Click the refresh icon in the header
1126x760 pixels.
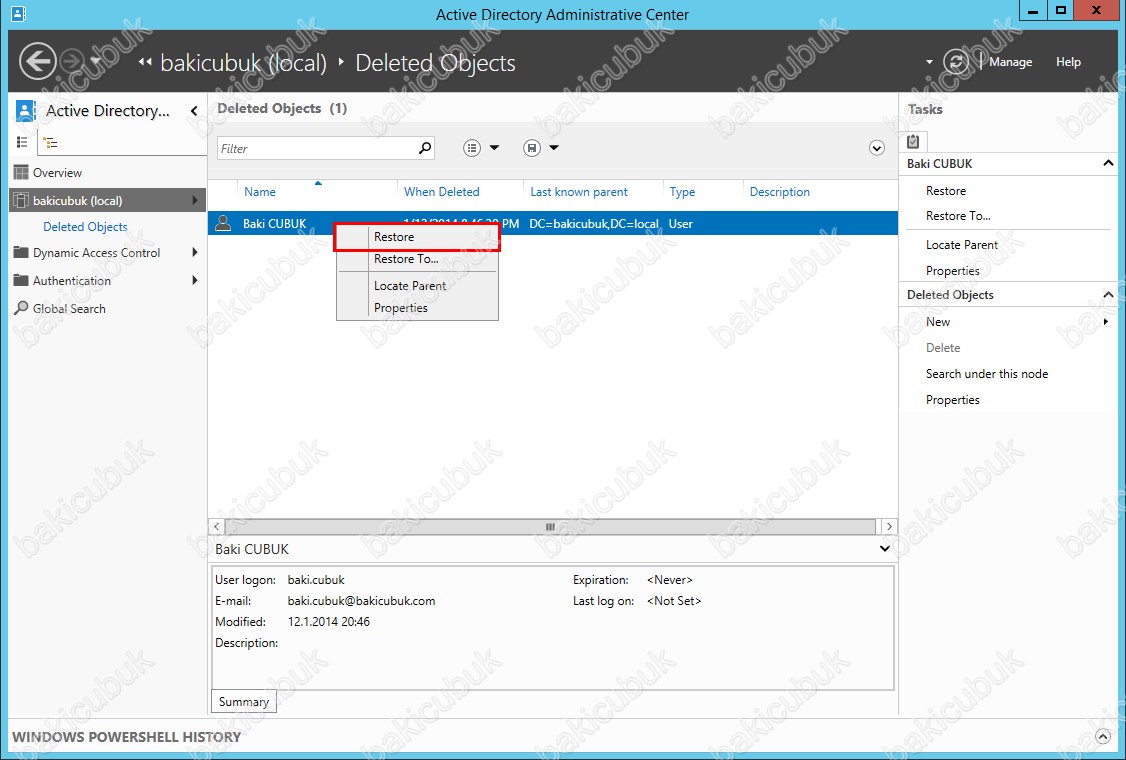pyautogui.click(x=956, y=62)
